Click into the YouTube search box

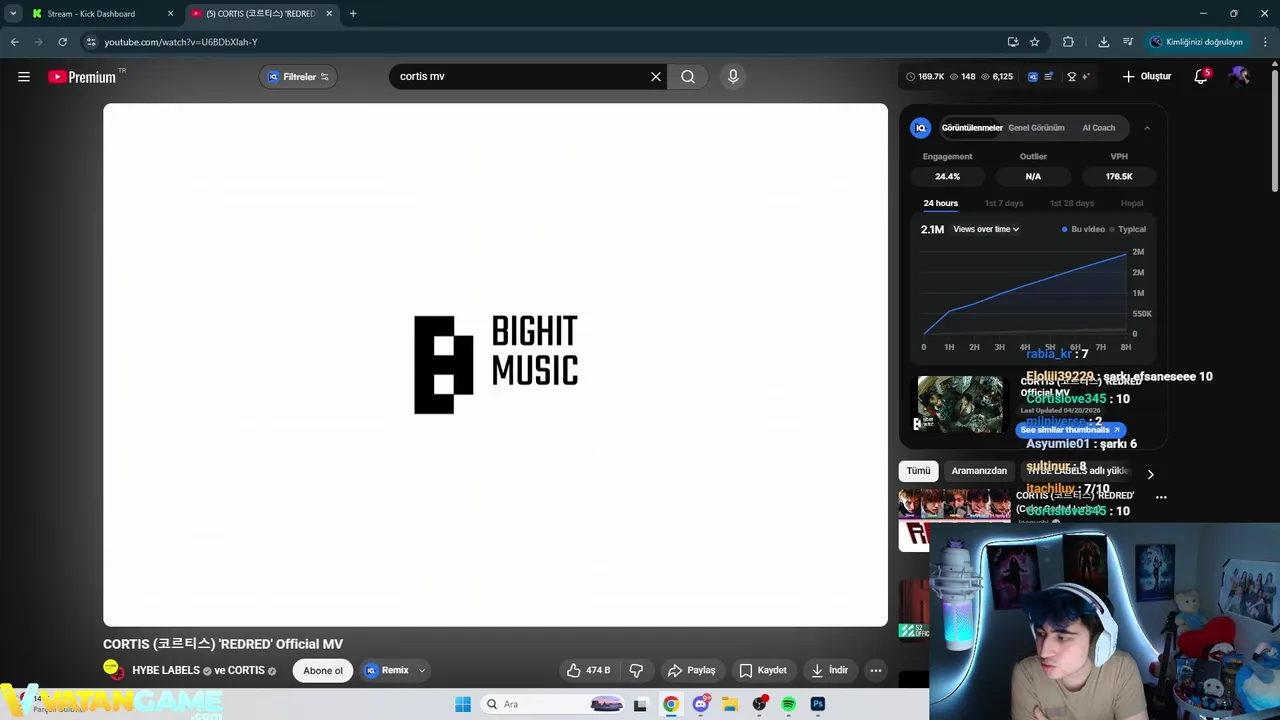coord(520,77)
